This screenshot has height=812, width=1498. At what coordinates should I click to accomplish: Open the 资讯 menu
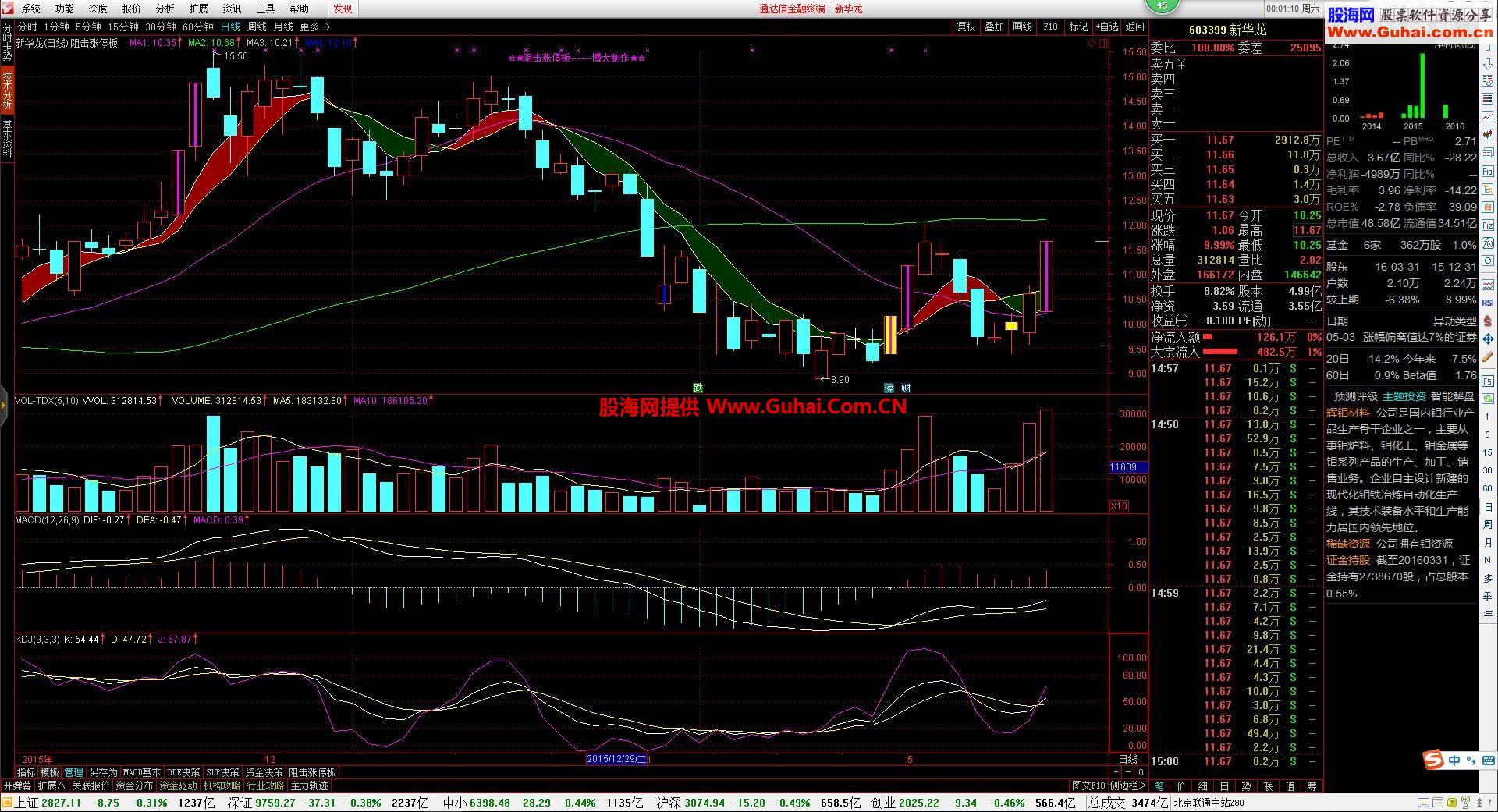click(233, 9)
